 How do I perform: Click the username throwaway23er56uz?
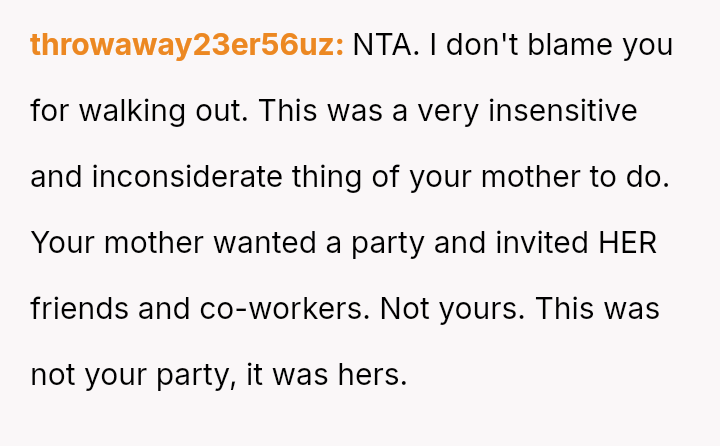(187, 45)
